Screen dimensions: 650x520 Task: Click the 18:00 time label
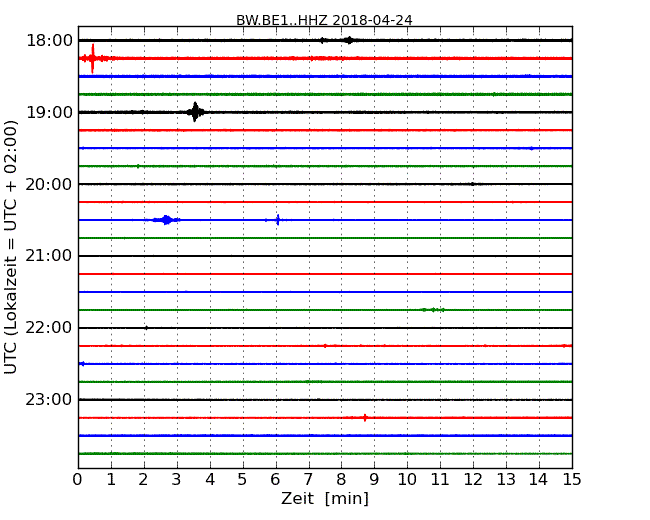tap(49, 41)
